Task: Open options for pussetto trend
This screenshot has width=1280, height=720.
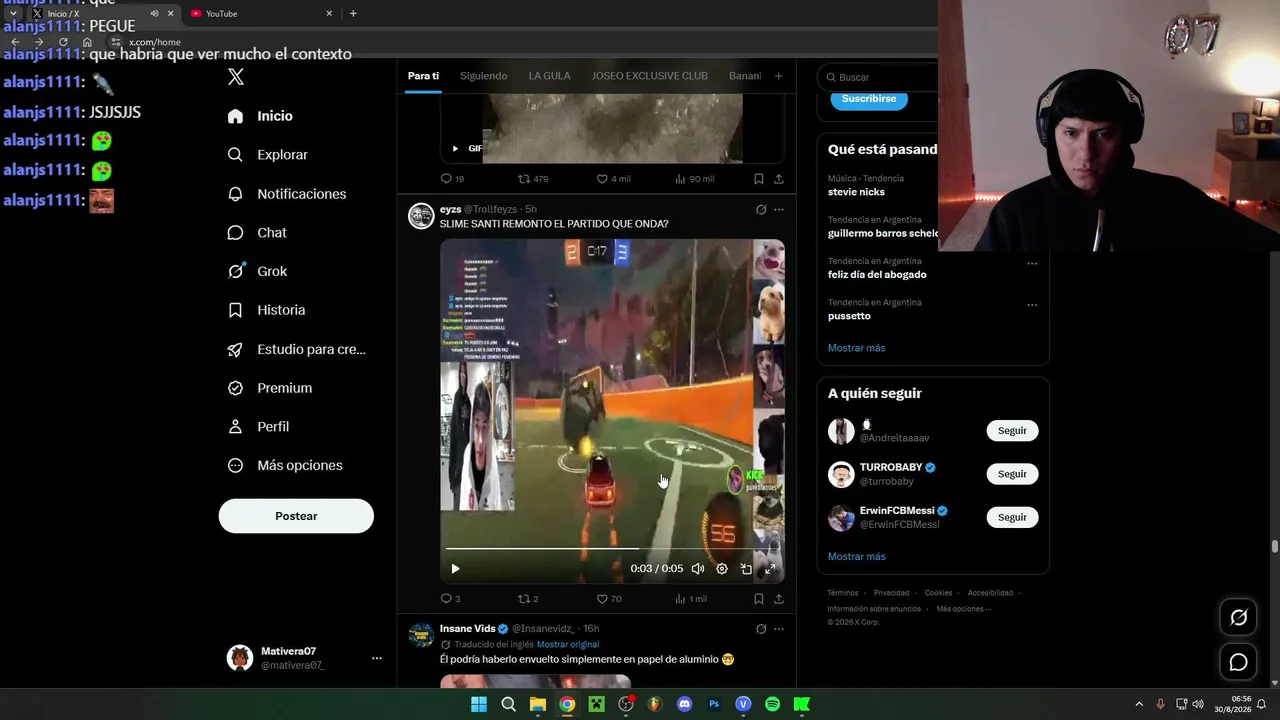Action: point(1032,305)
